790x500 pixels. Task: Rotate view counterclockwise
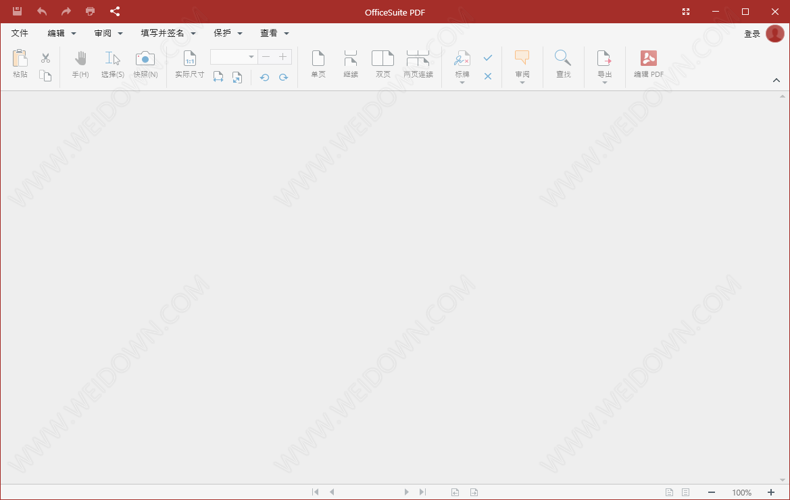pos(264,77)
